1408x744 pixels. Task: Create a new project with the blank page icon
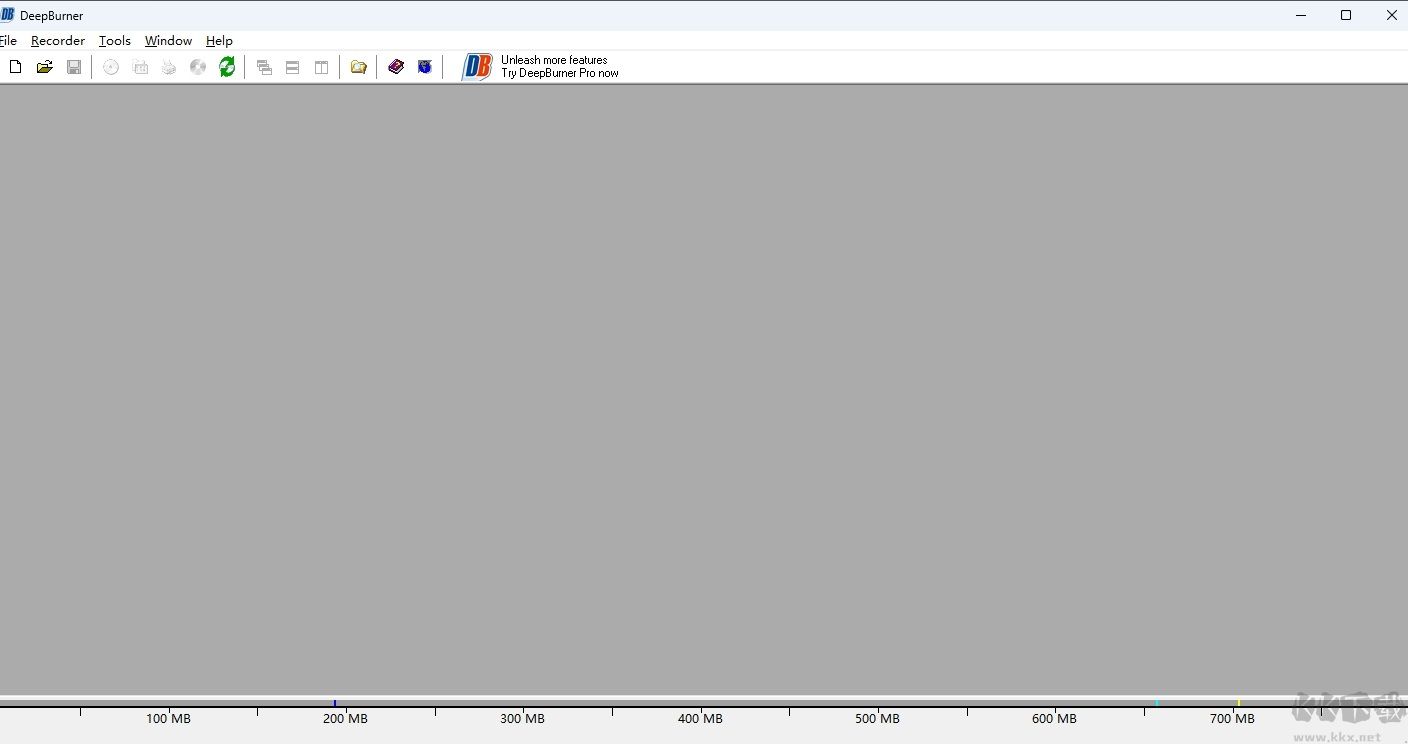[x=15, y=67]
